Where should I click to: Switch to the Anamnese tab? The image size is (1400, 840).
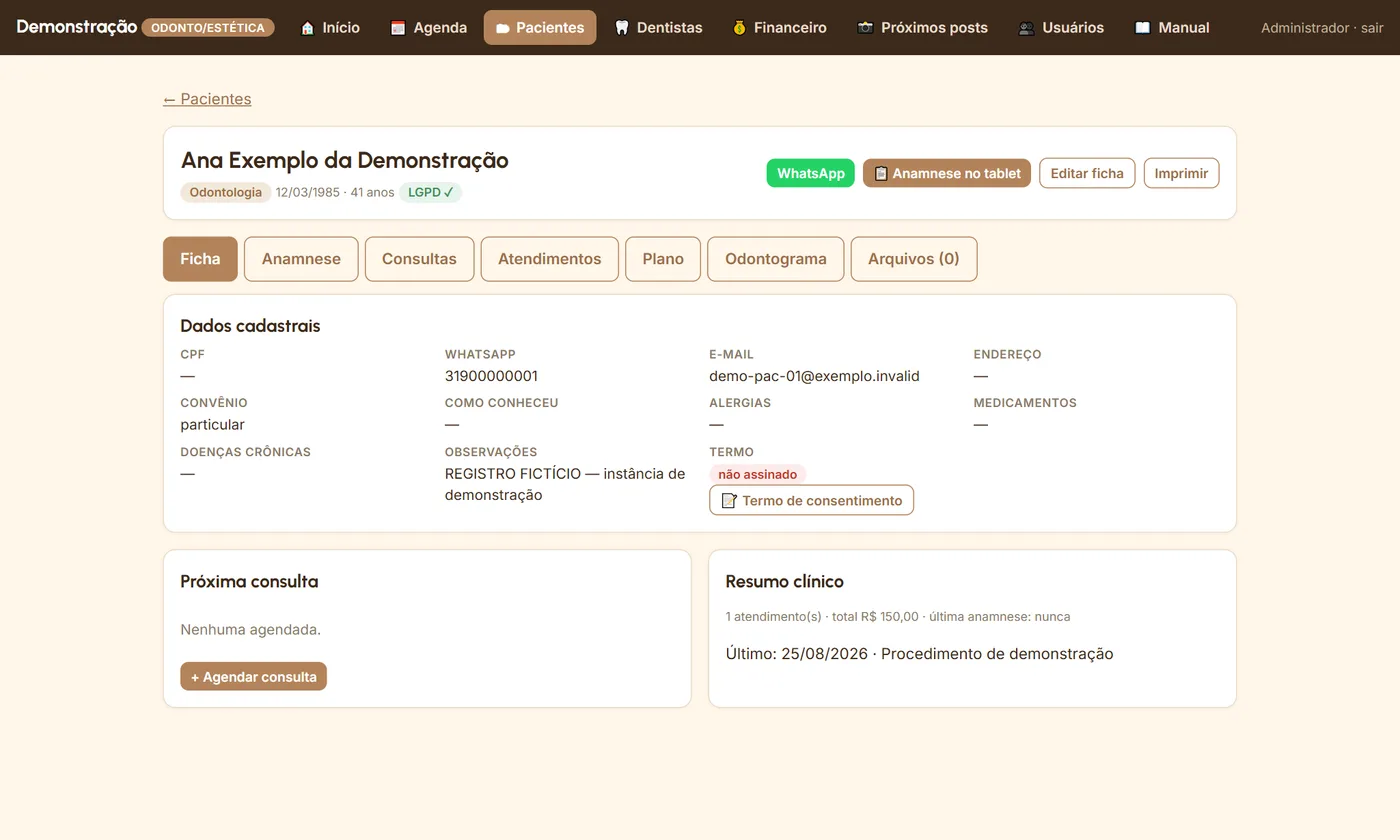(301, 259)
